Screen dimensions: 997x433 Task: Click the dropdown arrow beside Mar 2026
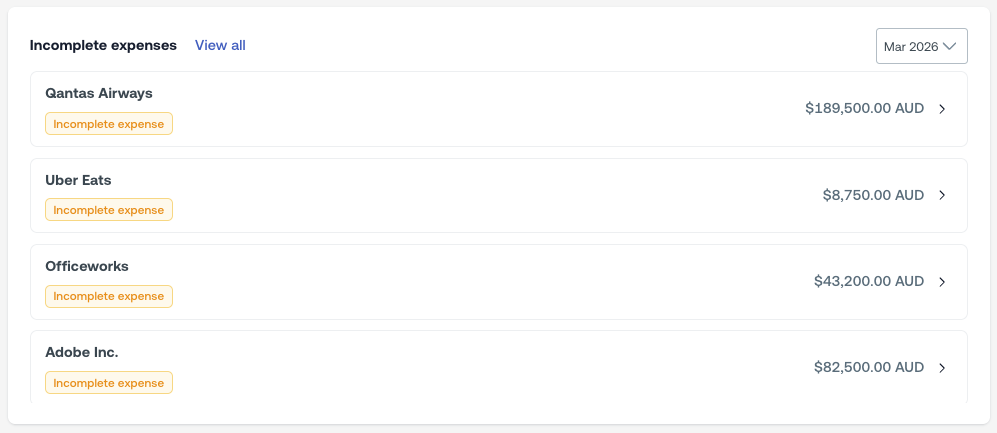pos(950,46)
